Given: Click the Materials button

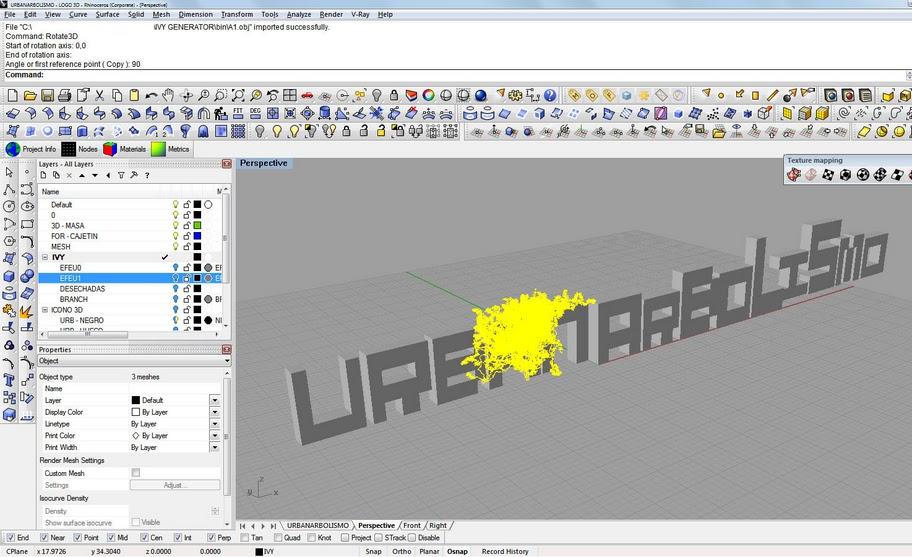Looking at the screenshot, I should 124,149.
